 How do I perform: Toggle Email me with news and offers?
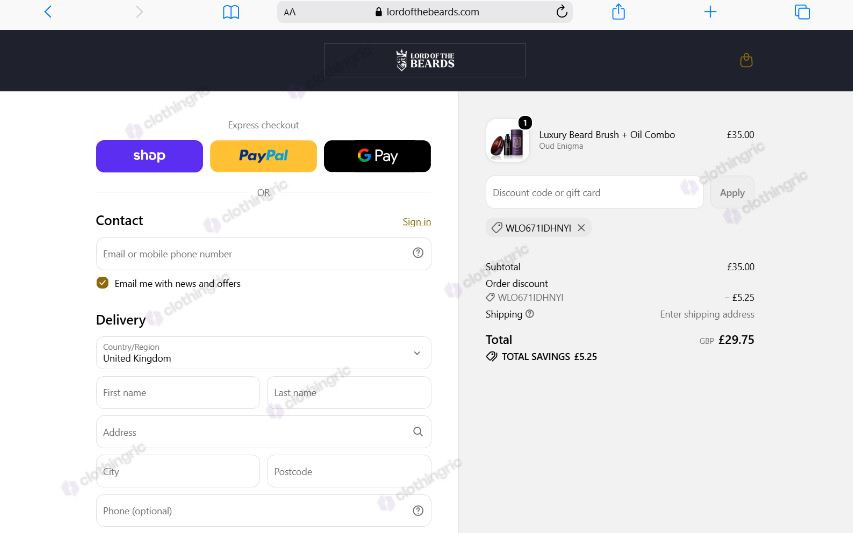coord(102,283)
